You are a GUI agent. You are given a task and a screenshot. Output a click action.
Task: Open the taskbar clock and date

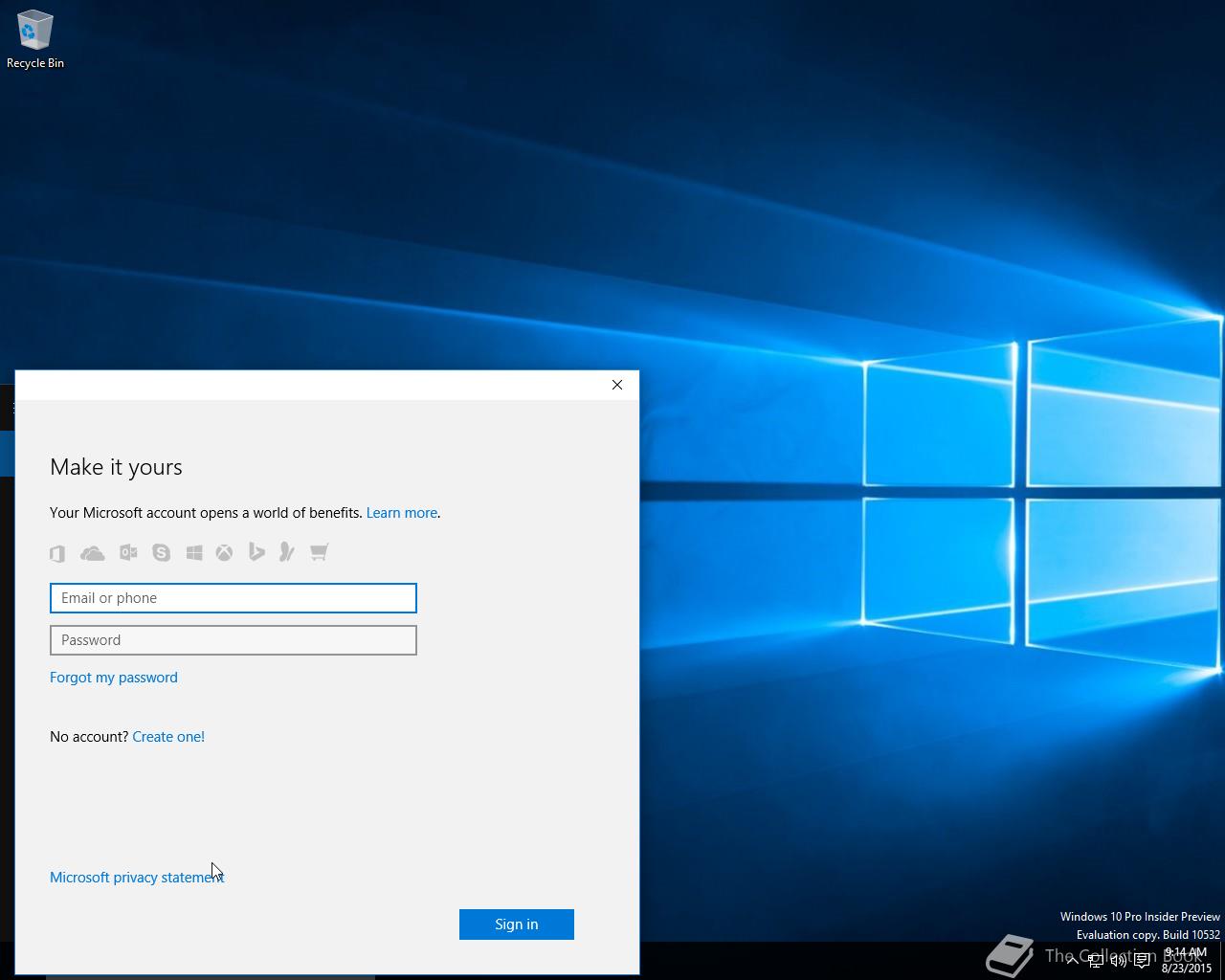pos(1187,960)
